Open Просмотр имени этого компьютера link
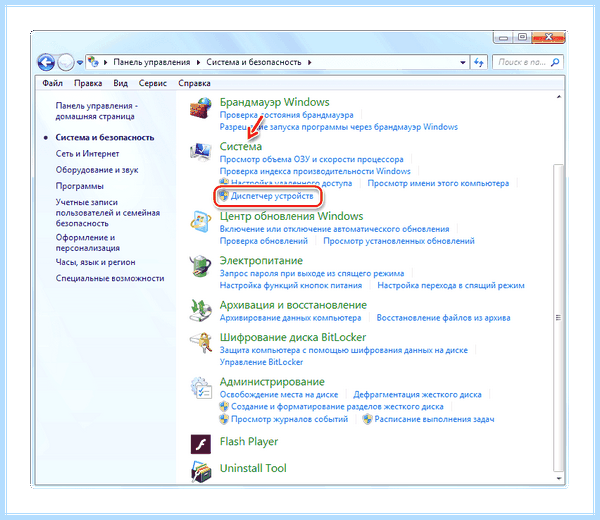 (x=438, y=183)
